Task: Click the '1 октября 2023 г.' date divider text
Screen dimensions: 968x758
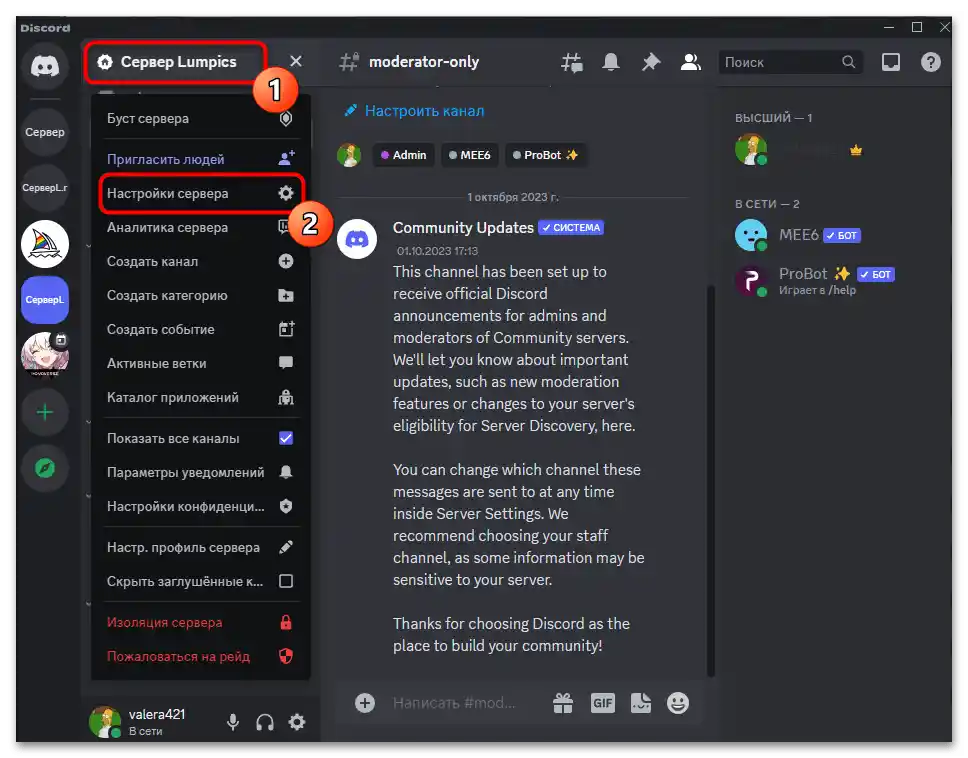Action: coord(512,198)
